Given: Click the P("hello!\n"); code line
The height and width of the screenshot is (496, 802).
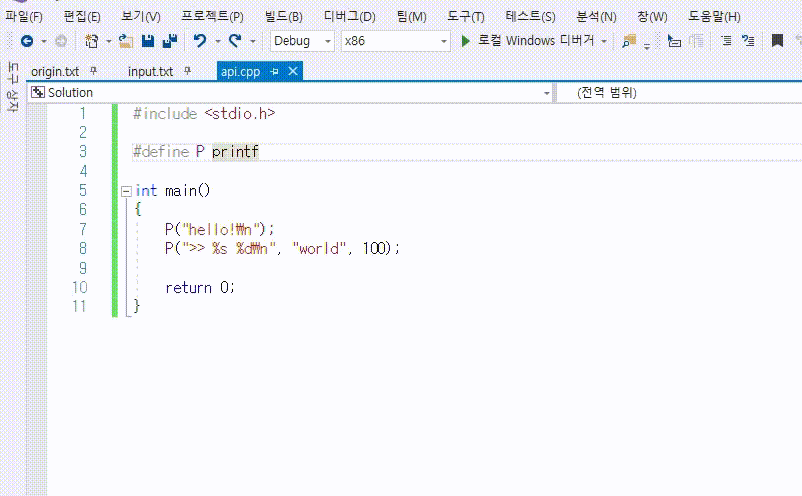Looking at the screenshot, I should pos(219,229).
